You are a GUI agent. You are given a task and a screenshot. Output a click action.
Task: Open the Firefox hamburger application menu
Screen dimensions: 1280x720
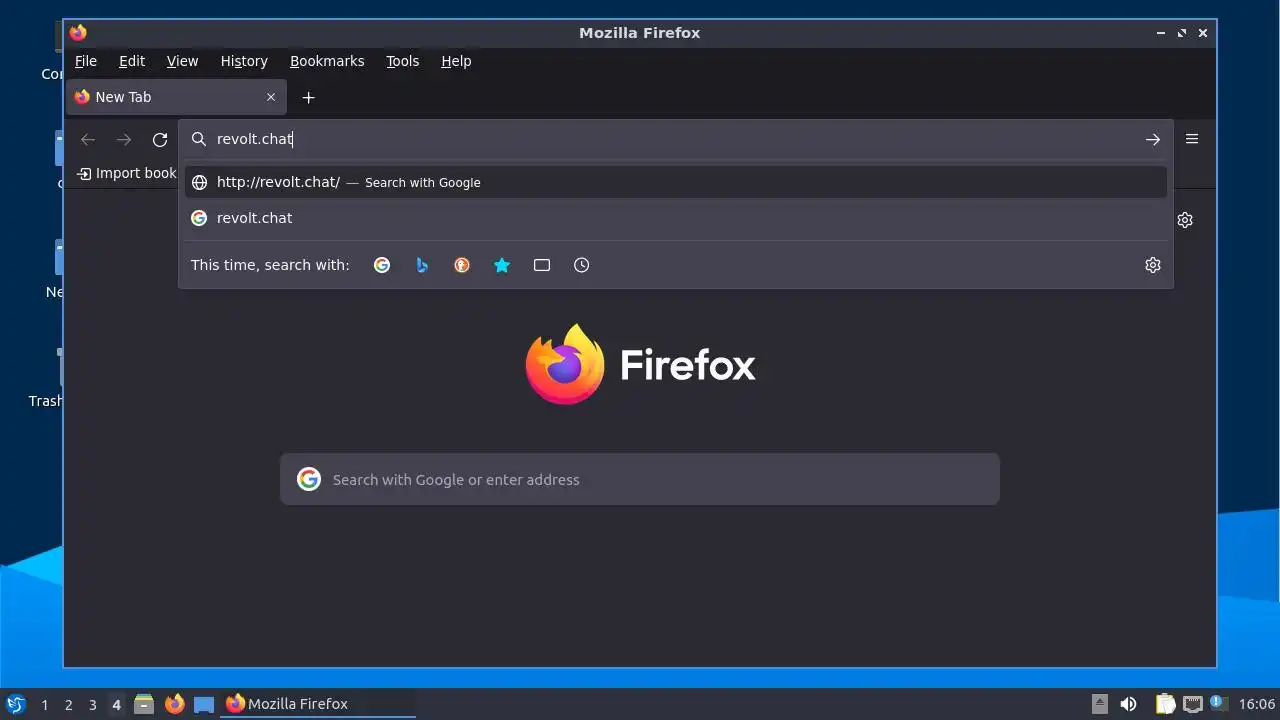pos(1192,139)
